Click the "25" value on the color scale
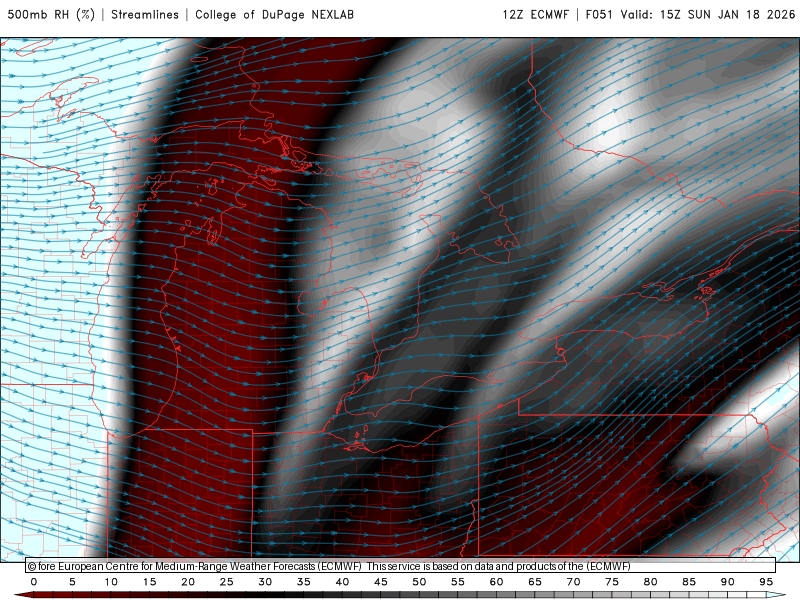Viewport: 800px width, 600px height. pos(227,582)
